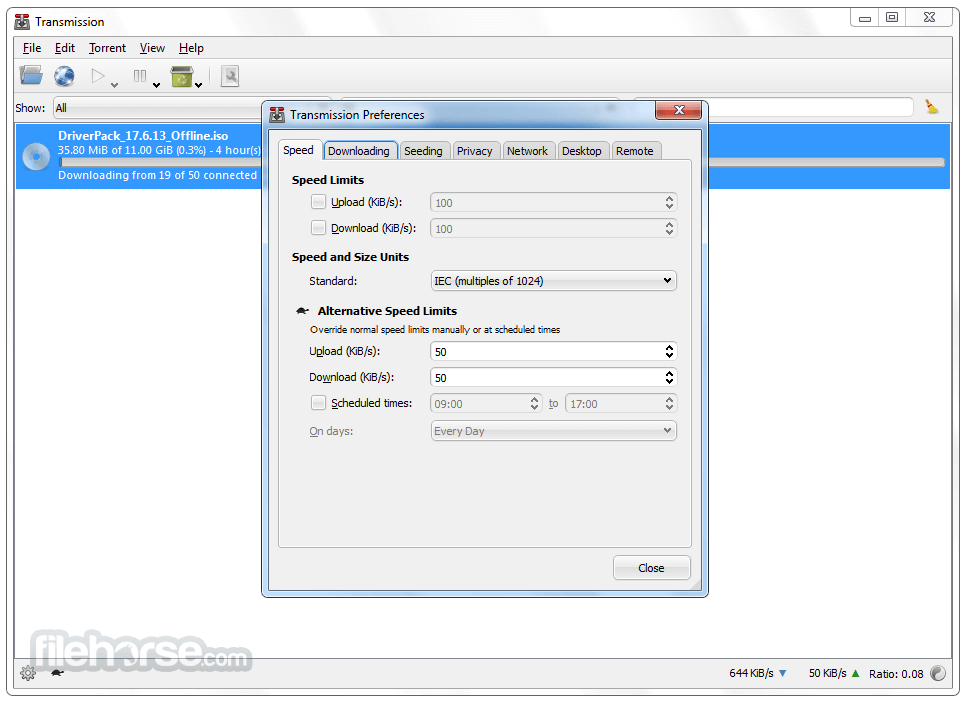The width and height of the screenshot is (966, 702).
Task: Open the gear options in status bar
Action: point(28,673)
